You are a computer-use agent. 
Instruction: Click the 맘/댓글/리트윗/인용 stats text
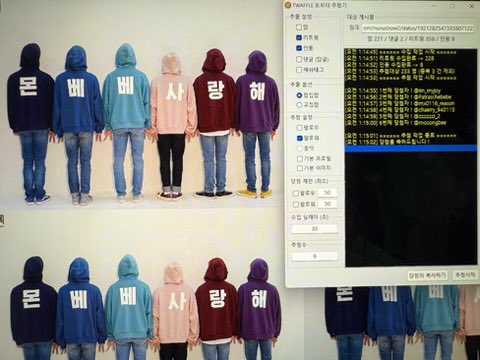click(411, 39)
